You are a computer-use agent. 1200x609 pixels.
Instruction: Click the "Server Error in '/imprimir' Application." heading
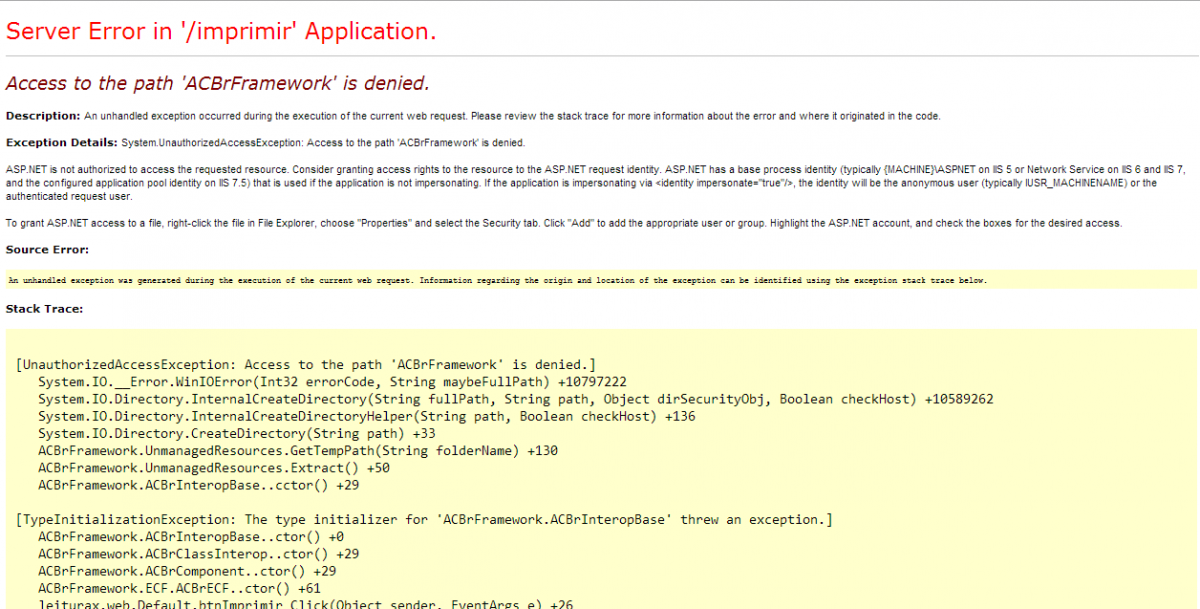click(221, 31)
